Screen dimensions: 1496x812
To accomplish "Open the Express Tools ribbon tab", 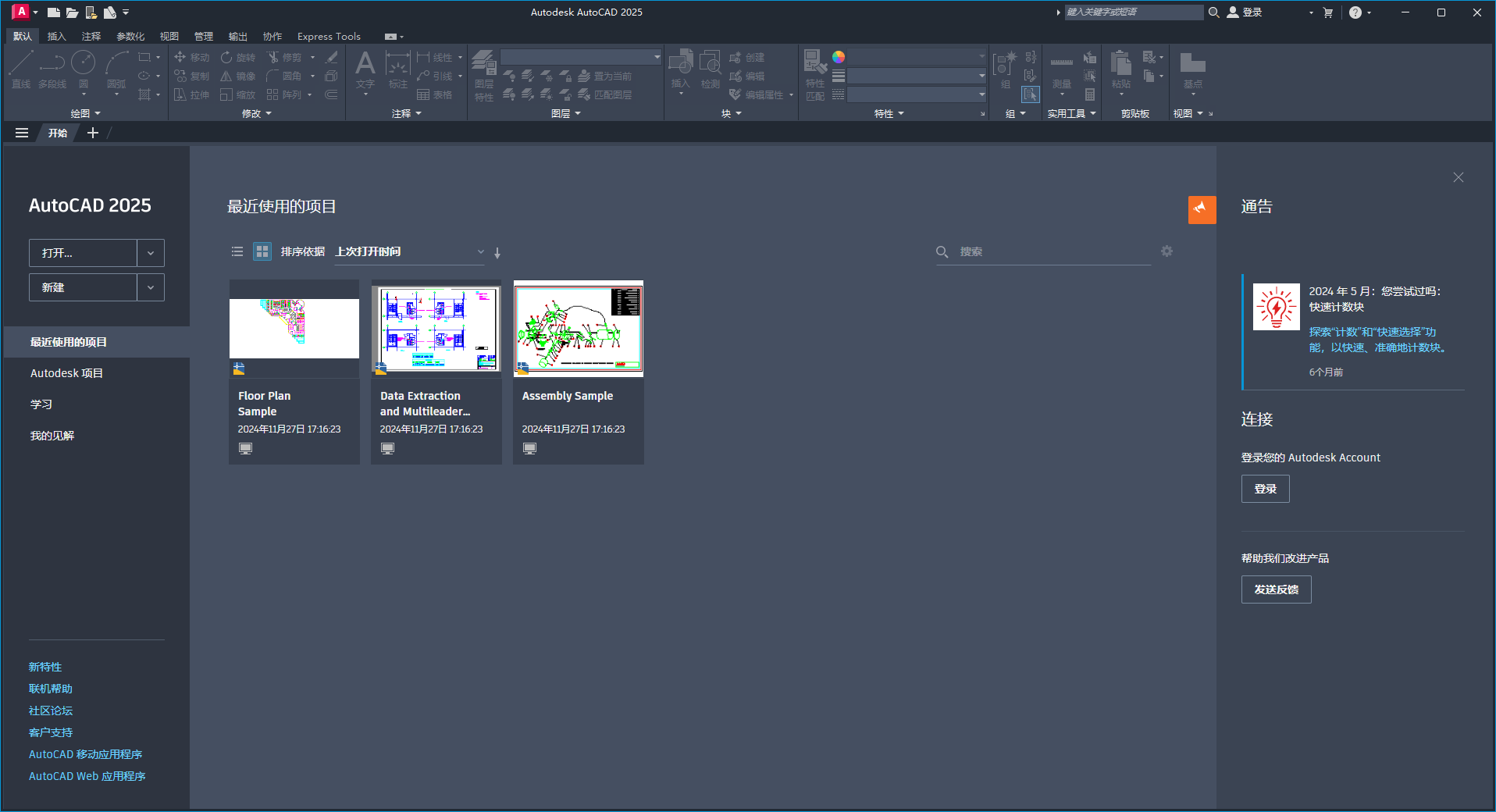I will 328,36.
